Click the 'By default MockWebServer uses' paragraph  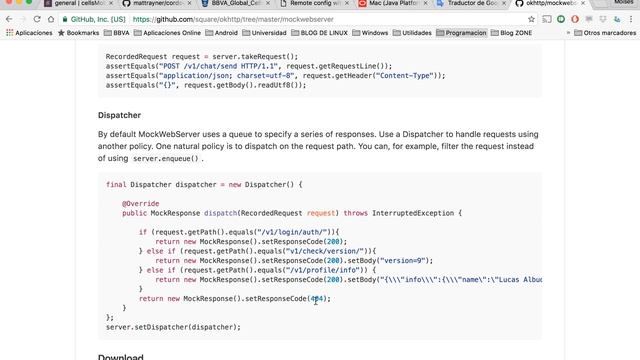tap(318, 146)
